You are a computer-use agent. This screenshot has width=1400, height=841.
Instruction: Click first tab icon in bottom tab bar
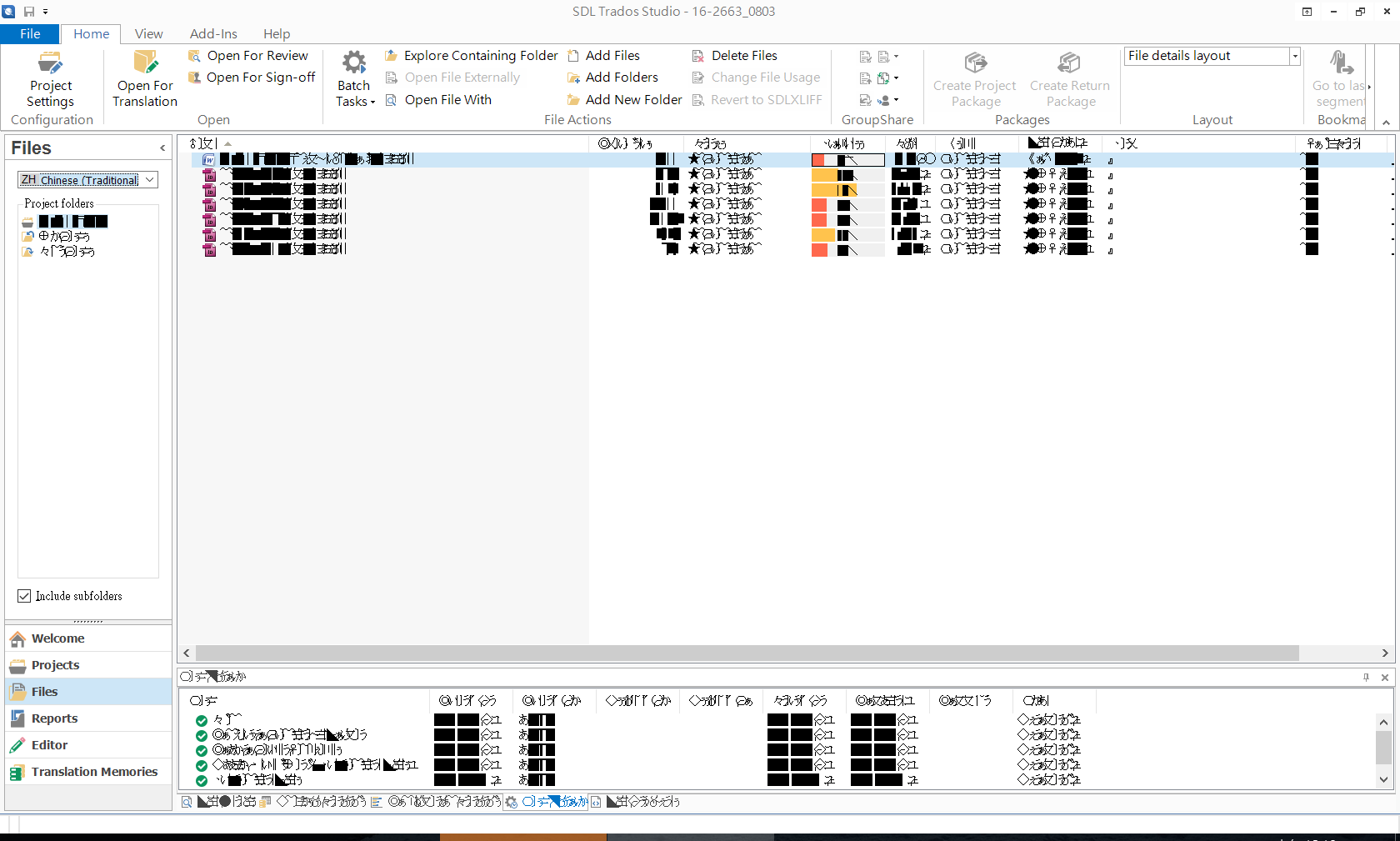click(187, 802)
